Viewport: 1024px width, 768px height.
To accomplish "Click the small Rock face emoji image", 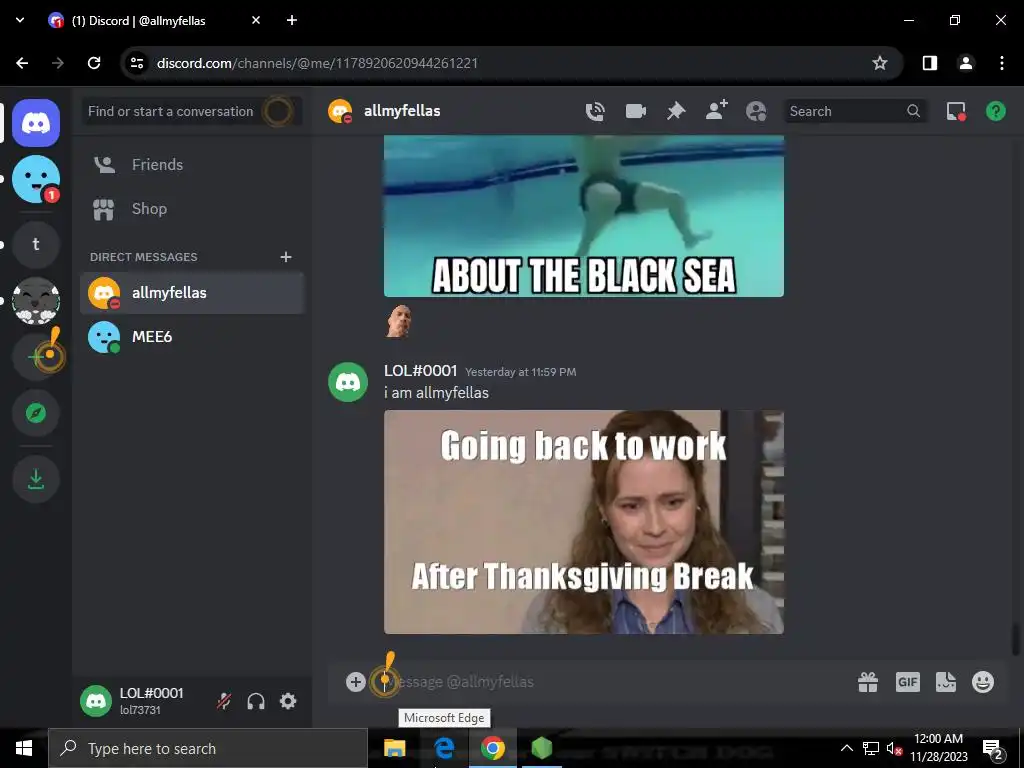I will 398,321.
